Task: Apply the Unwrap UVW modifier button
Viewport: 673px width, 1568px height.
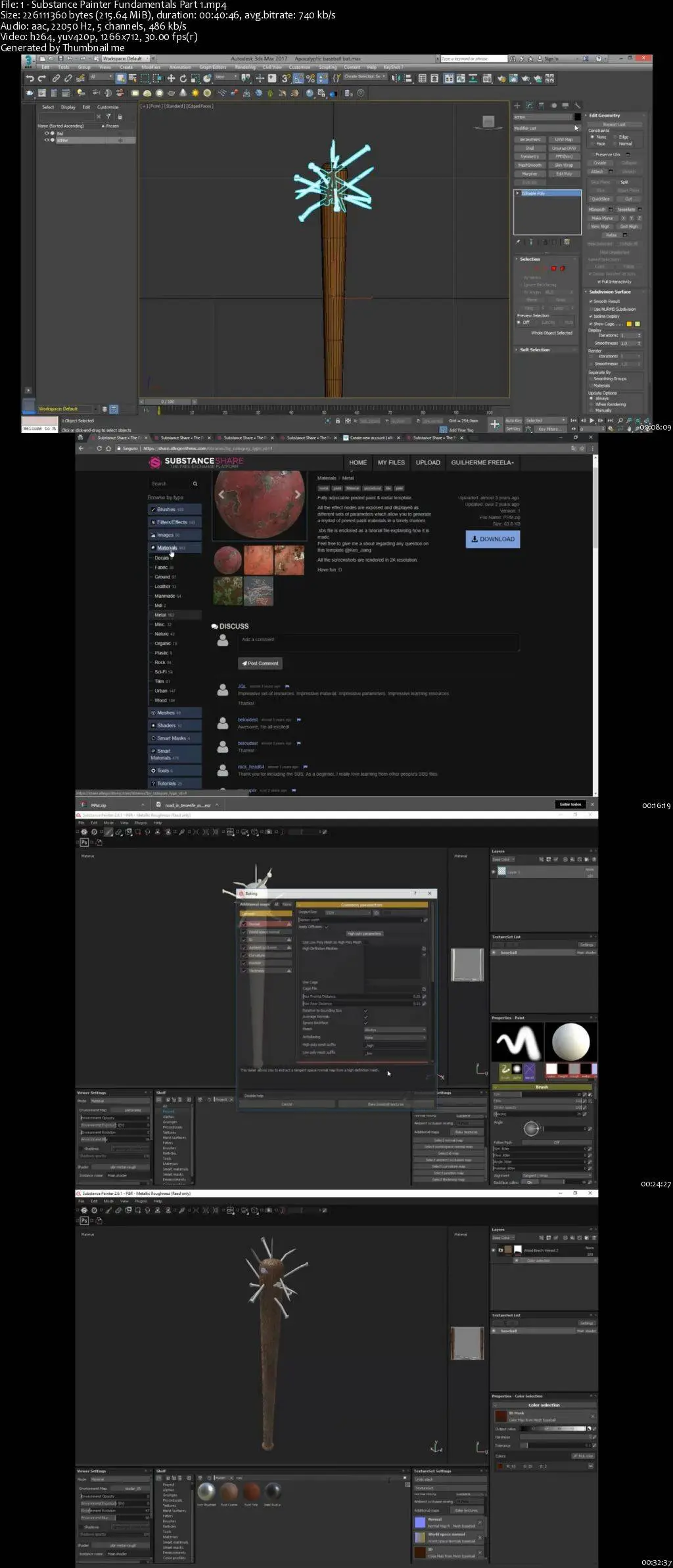Action: tap(564, 148)
